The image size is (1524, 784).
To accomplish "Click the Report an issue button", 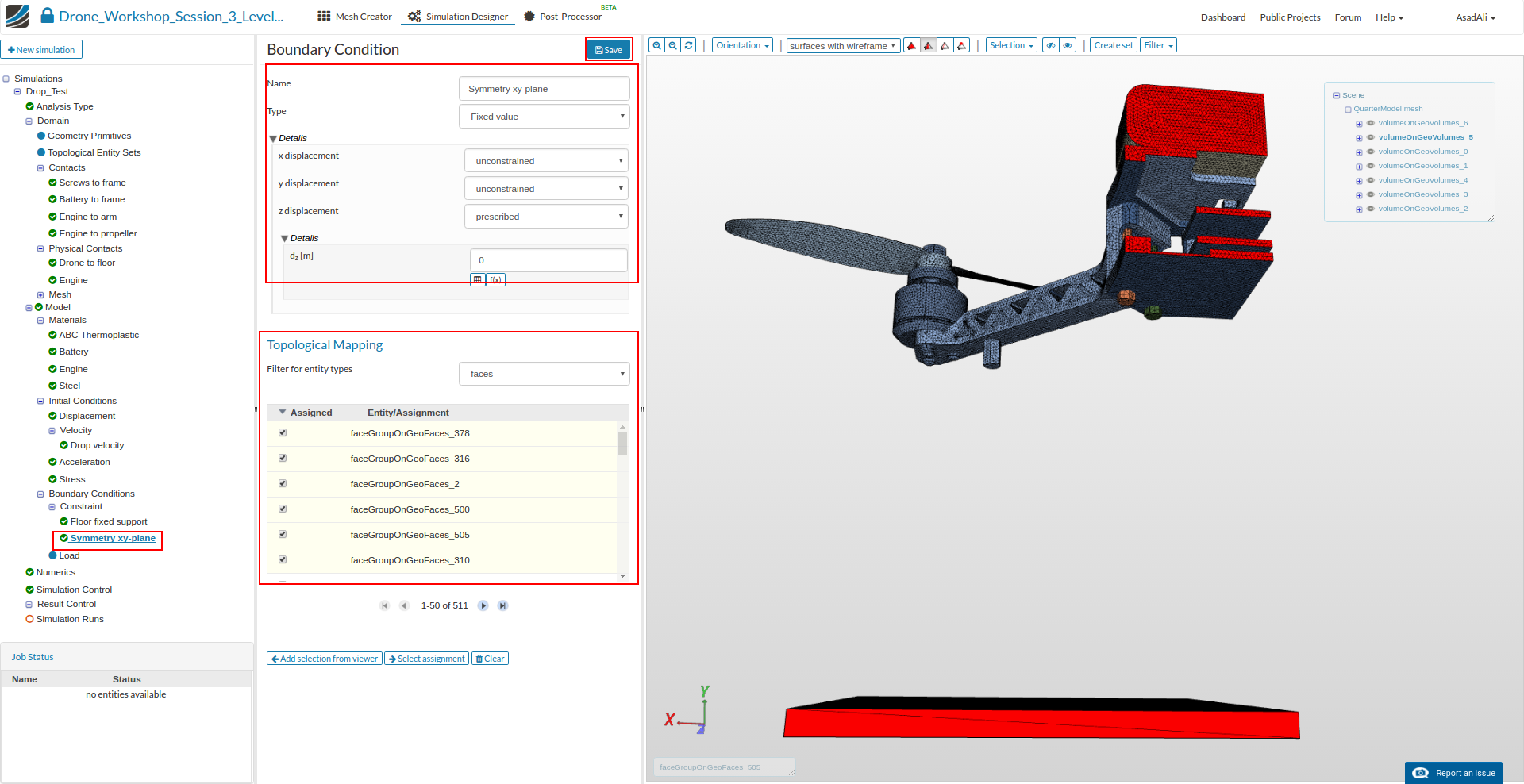I will point(1453,773).
